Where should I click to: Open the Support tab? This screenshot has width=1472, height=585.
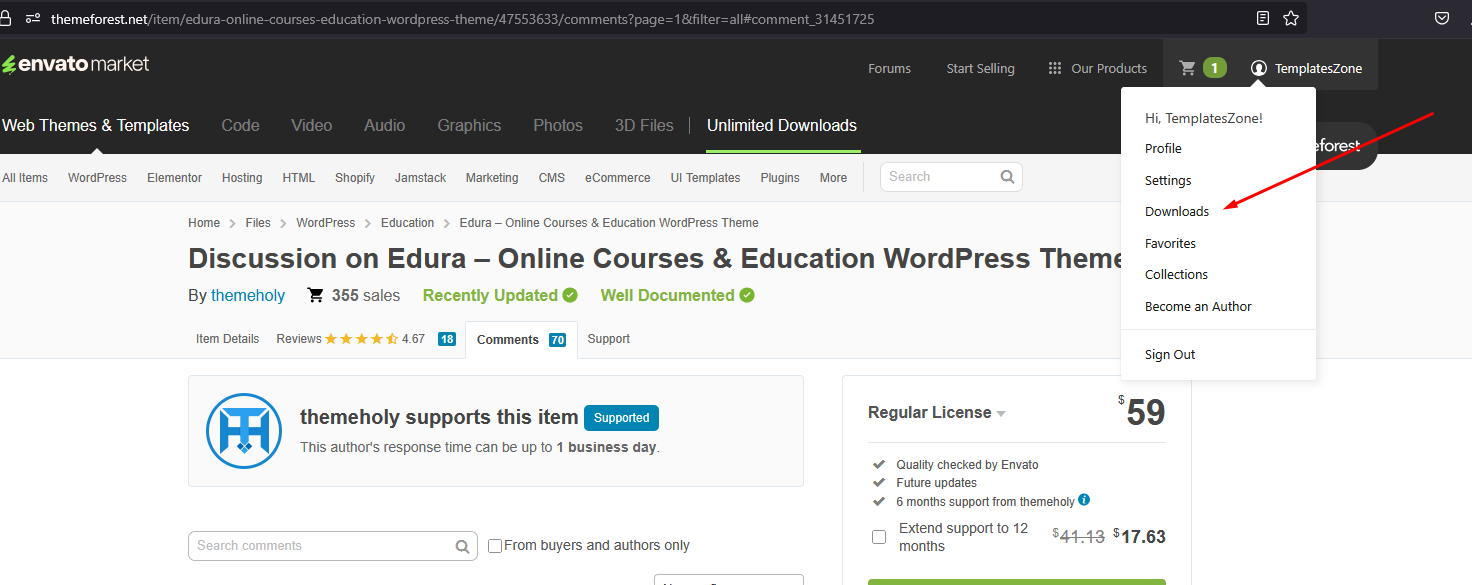pos(608,339)
